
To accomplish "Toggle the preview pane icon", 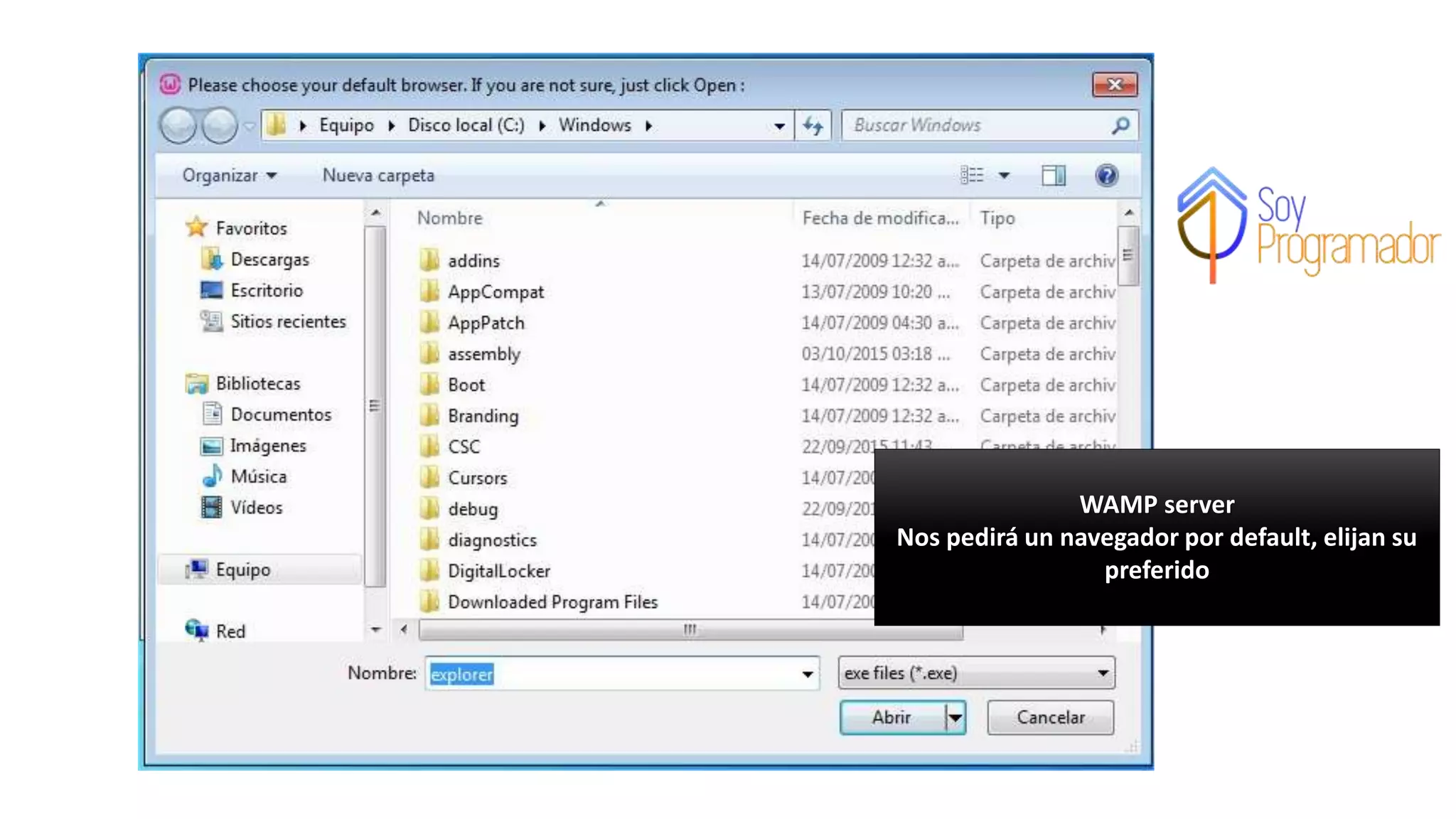I will tap(1054, 176).
